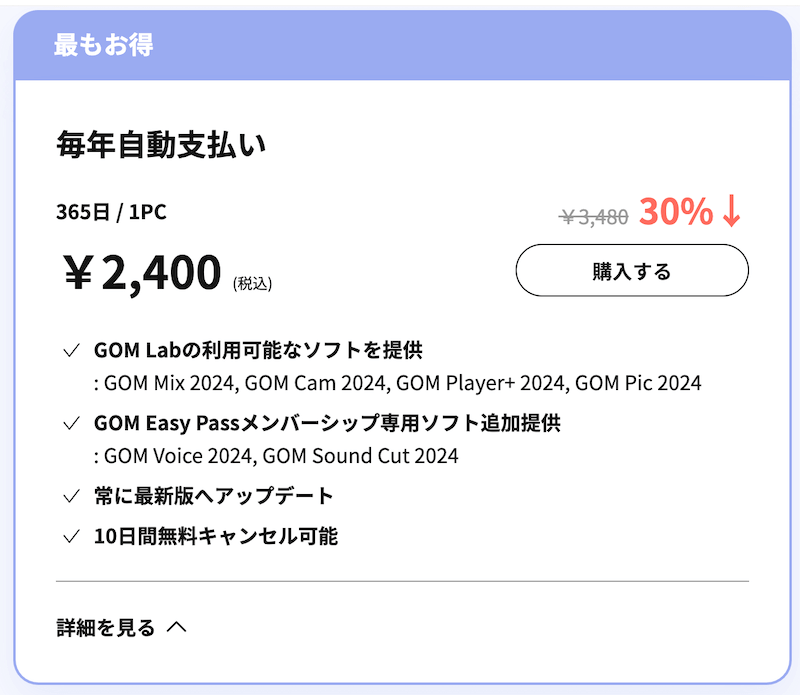Click the GOM Labの利用可能なソフトを提供 feature text
Screen dimensions: 800x695
(258, 351)
